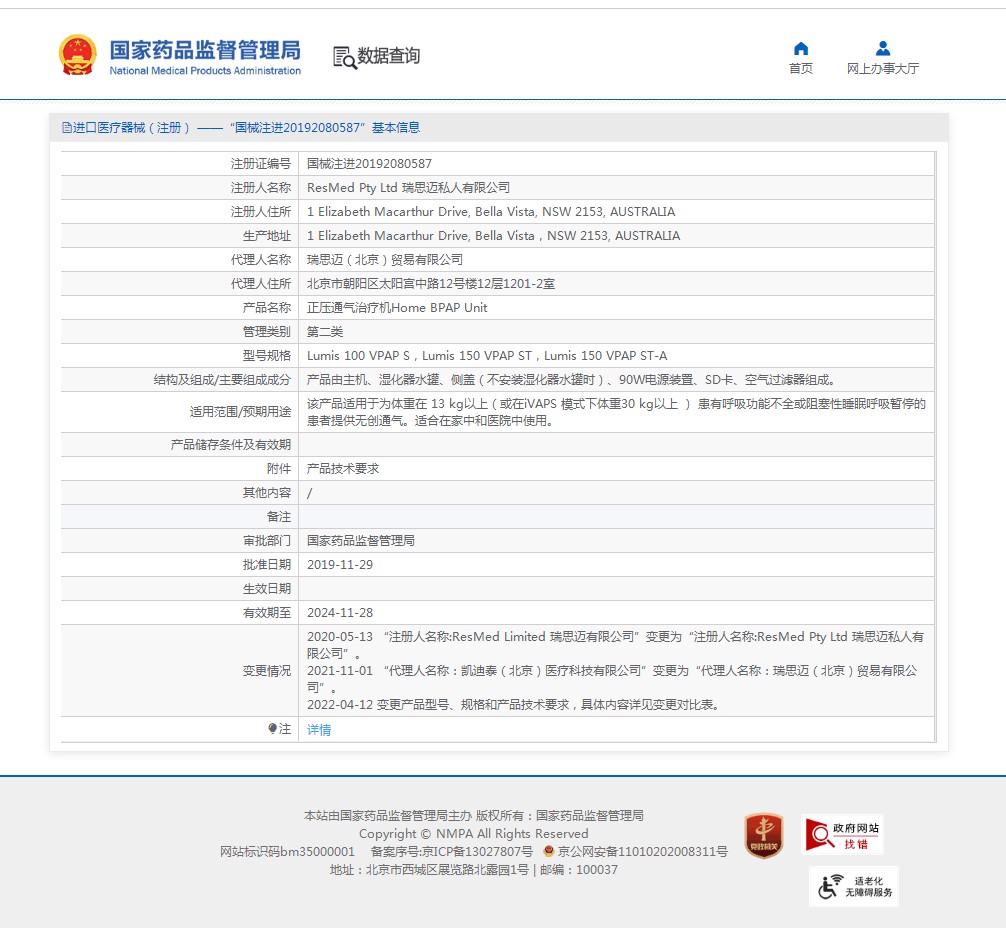
Task: Click the 注册人住所 address value
Action: [x=491, y=212]
